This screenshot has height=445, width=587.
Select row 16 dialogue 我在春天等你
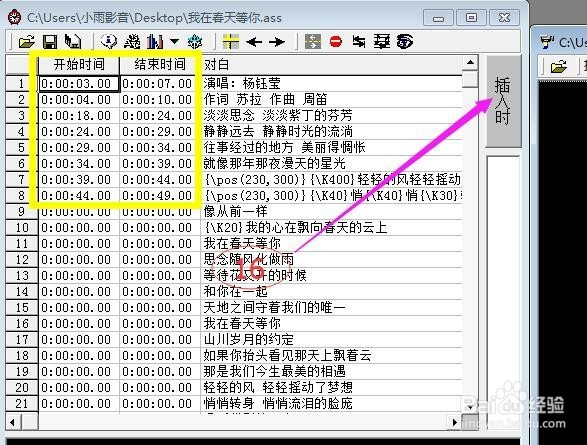coord(332,324)
